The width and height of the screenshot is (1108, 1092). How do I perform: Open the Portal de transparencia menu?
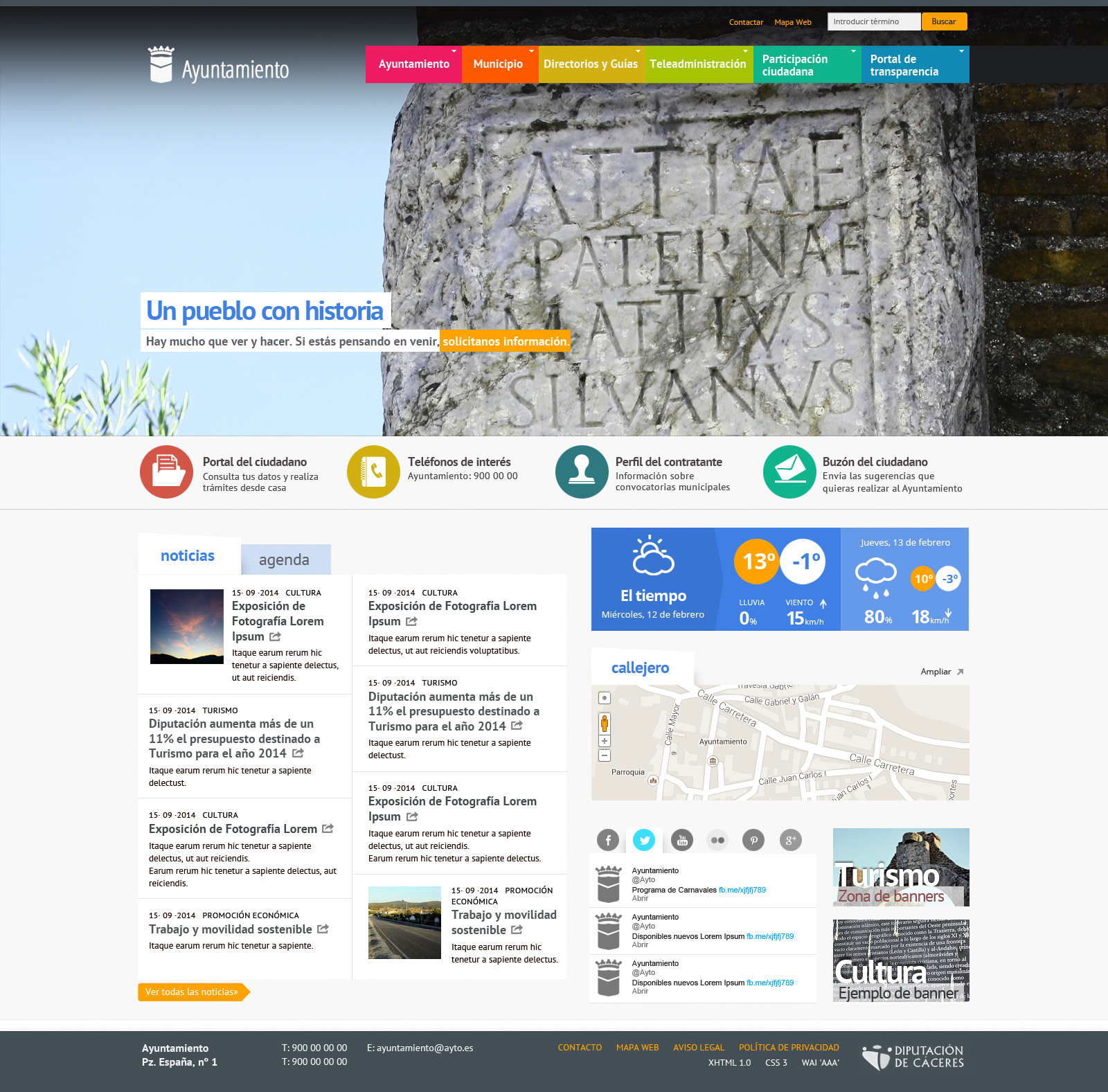point(914,65)
